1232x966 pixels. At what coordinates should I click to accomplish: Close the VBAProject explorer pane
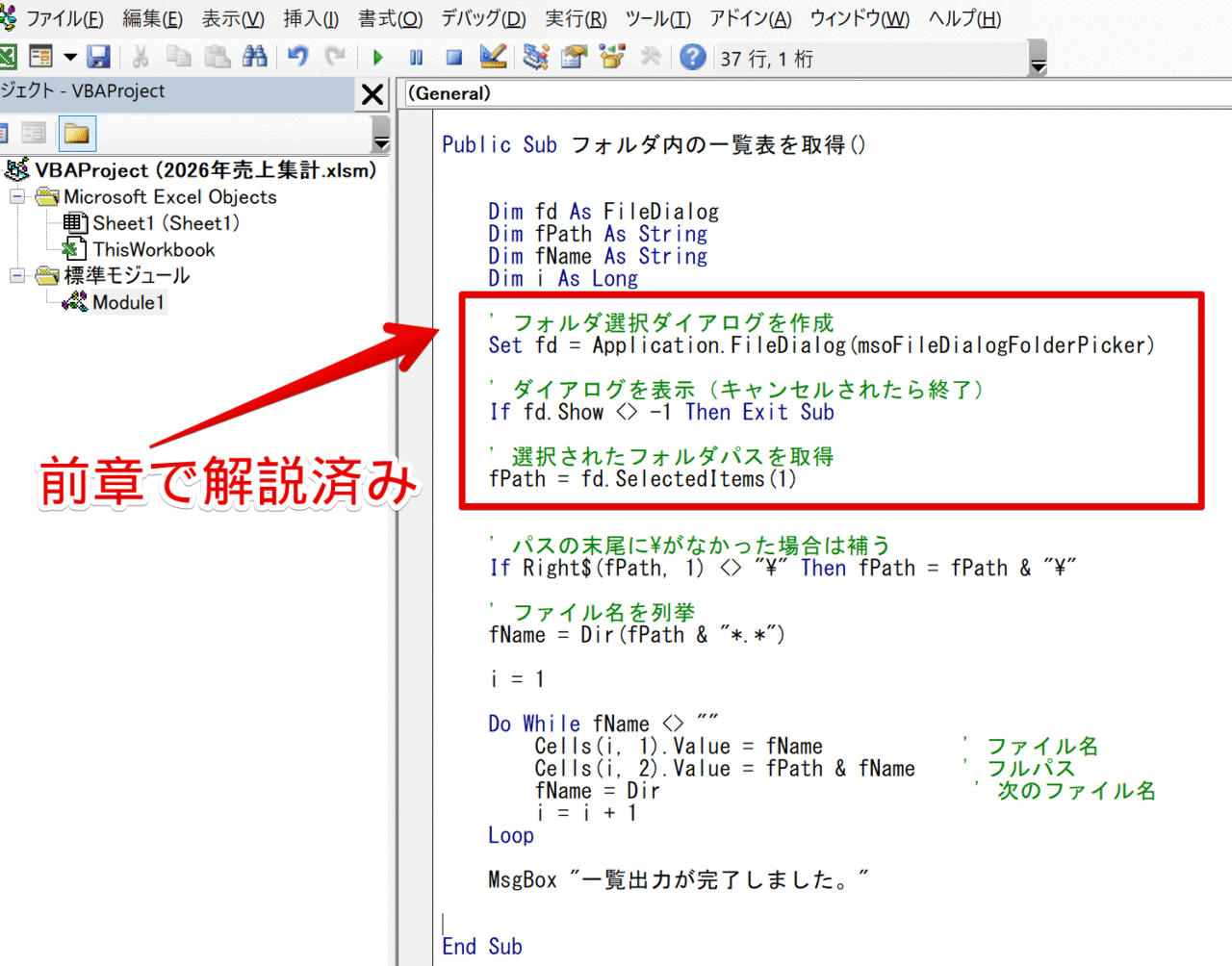click(372, 94)
